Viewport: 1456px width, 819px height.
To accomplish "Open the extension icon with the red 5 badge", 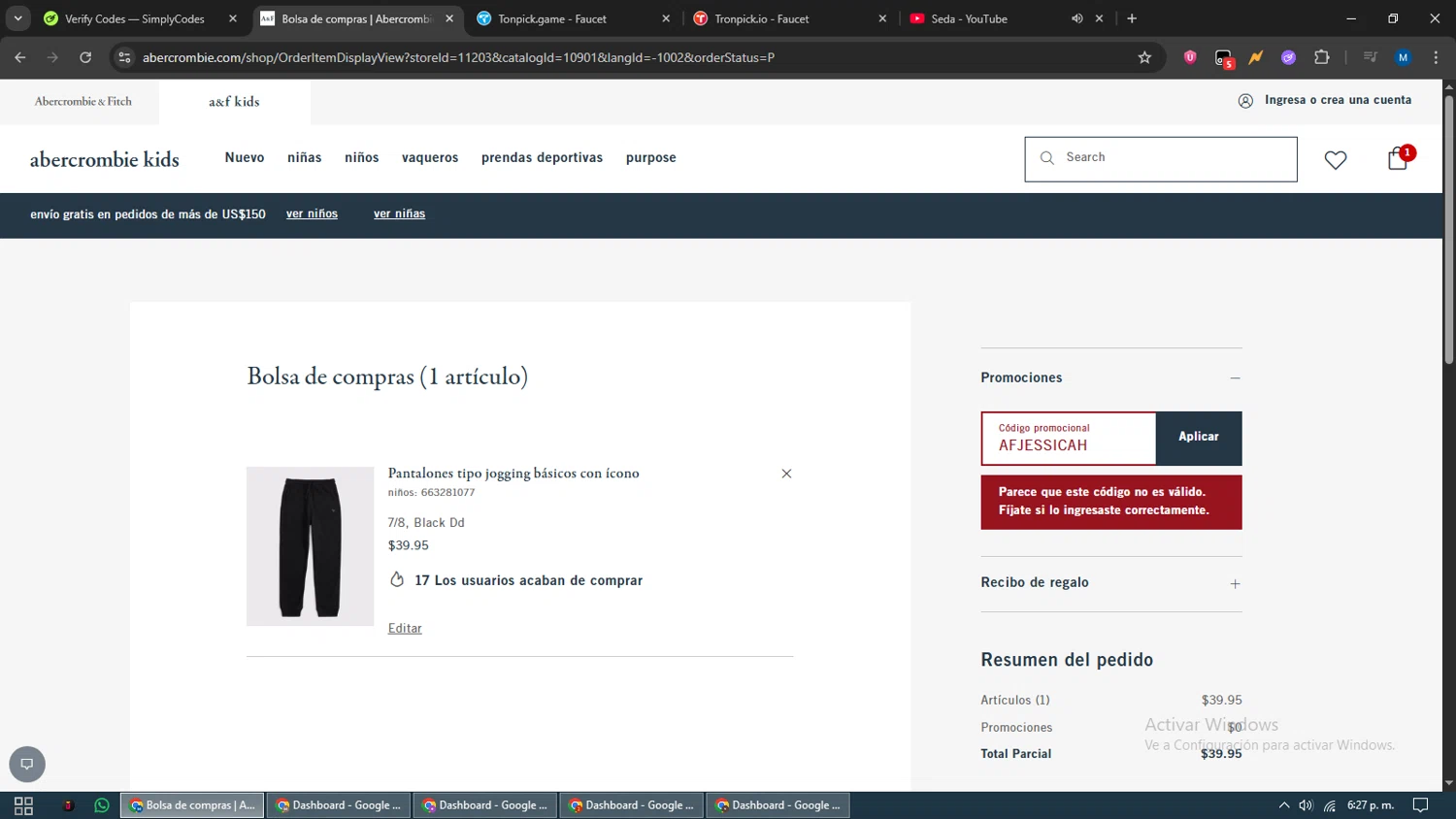I will [1224, 58].
